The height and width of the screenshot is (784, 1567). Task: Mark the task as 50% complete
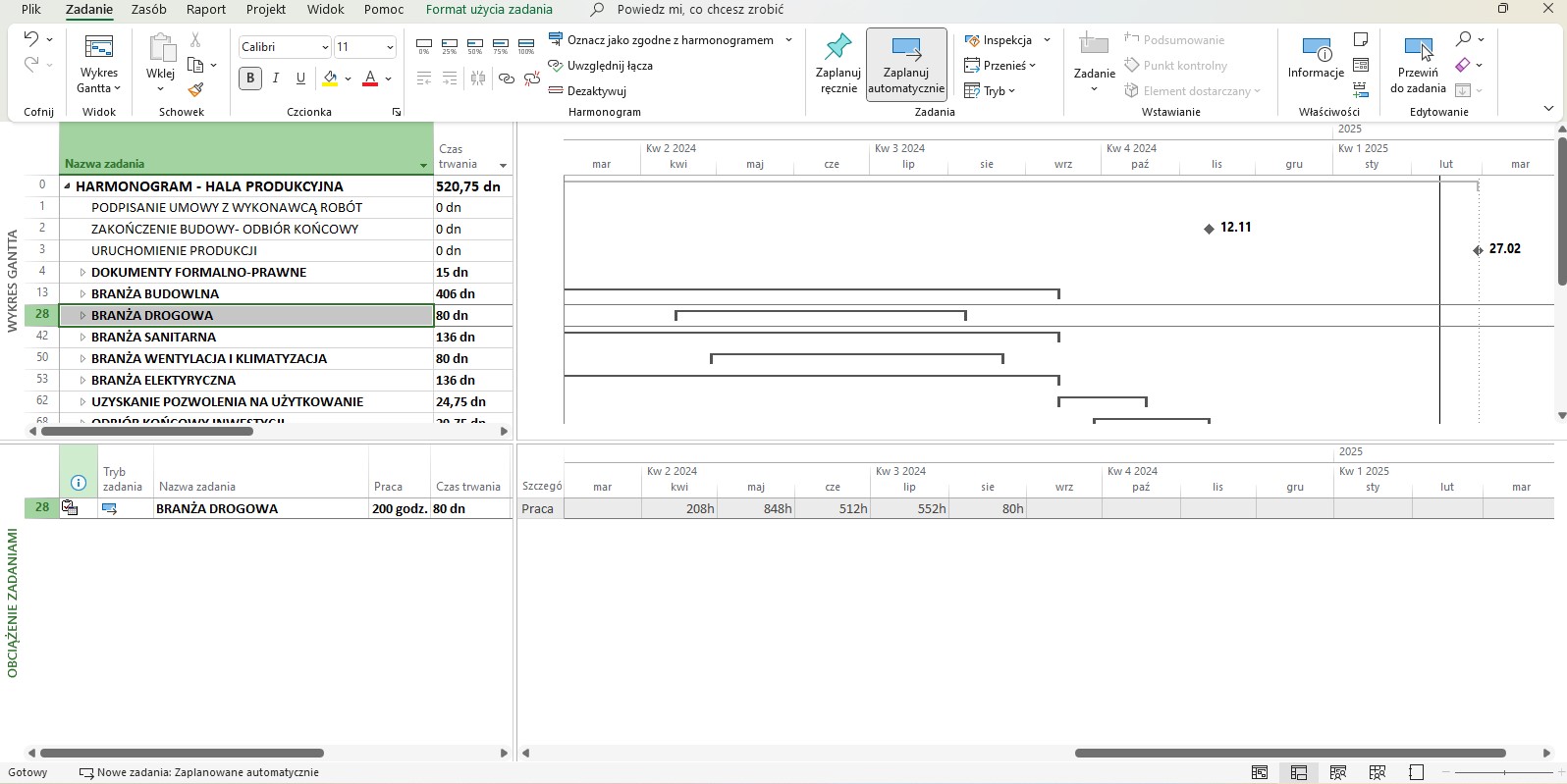[475, 46]
